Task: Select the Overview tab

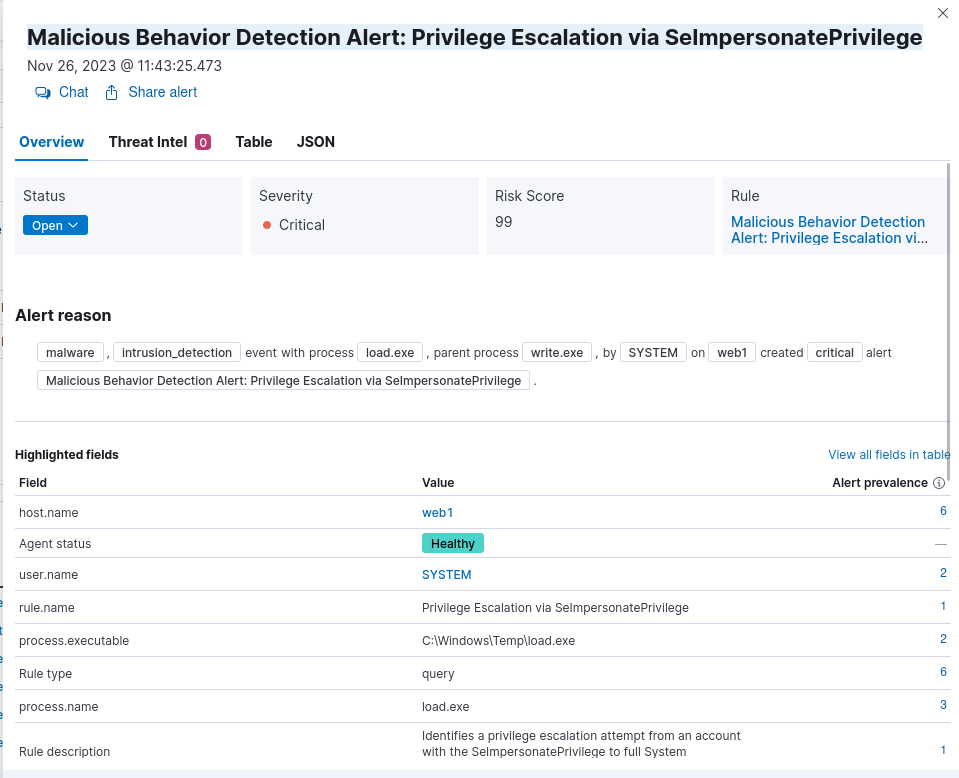Action: click(x=52, y=142)
